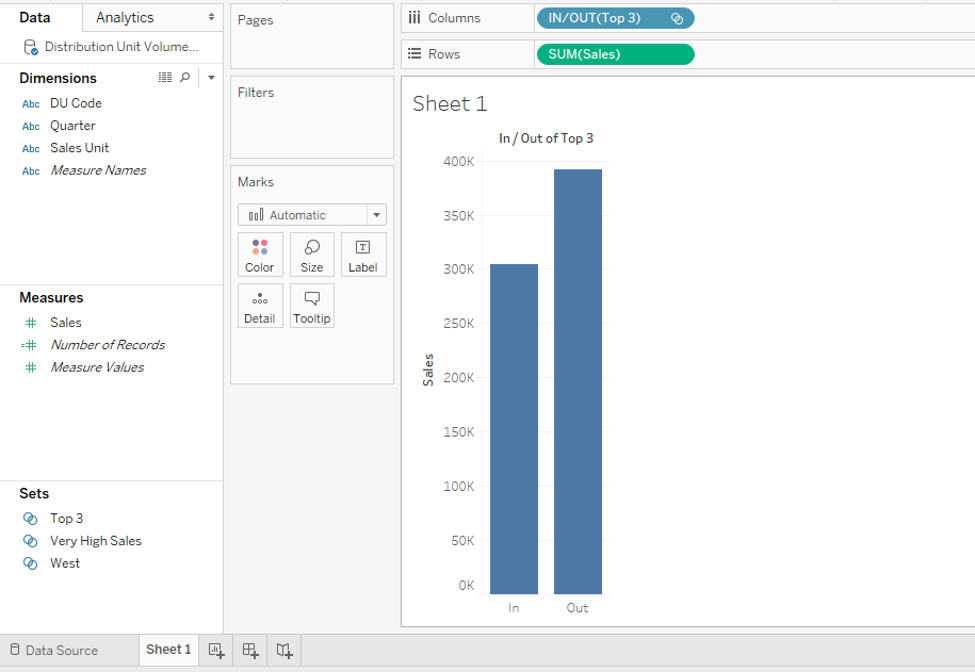Create a new worksheet from the bottom bar

point(216,650)
